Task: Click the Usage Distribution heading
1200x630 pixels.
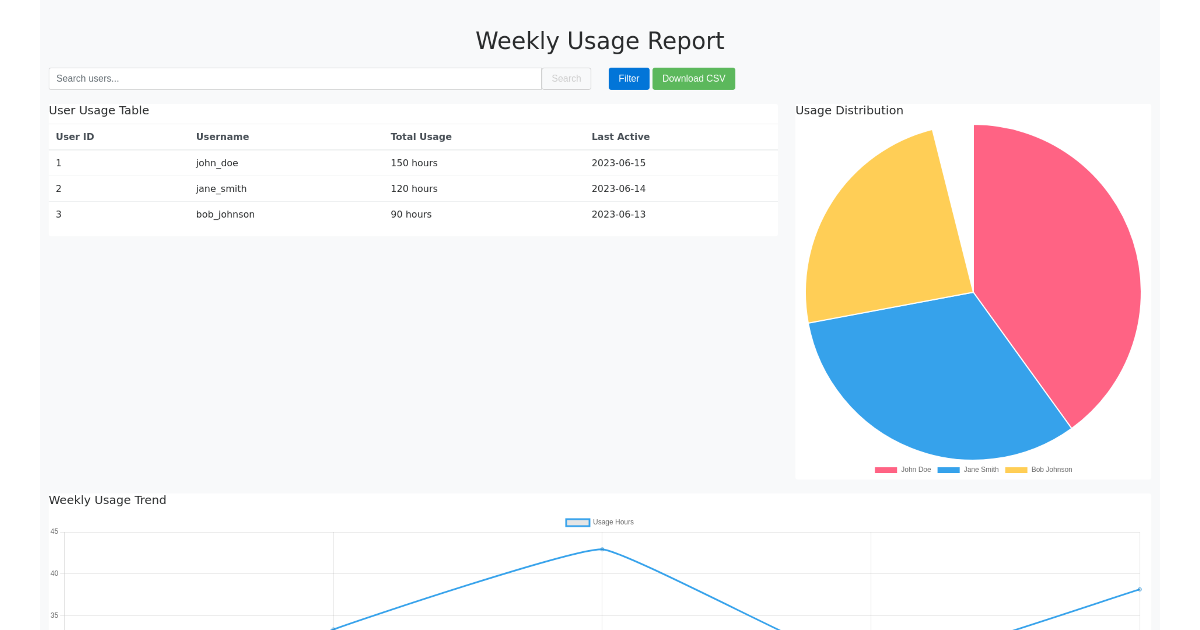Action: 849,111
